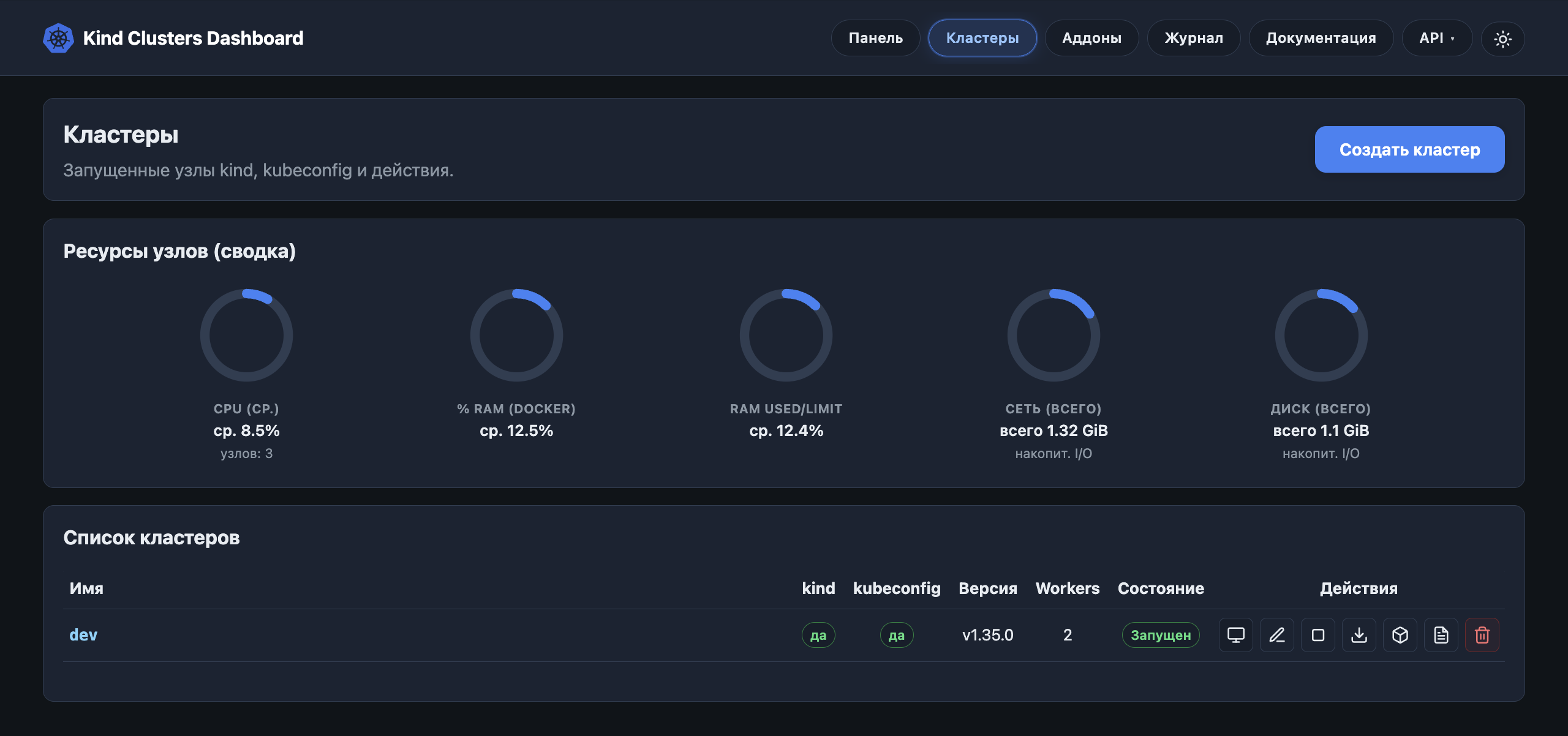
Task: Click the 'ср. 12.4%' value
Action: (x=786, y=430)
